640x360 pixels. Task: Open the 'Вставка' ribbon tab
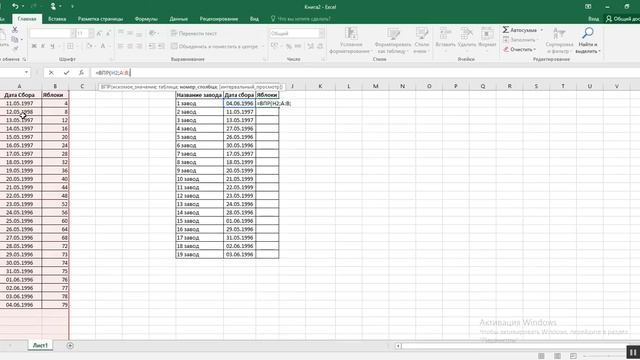(x=57, y=19)
